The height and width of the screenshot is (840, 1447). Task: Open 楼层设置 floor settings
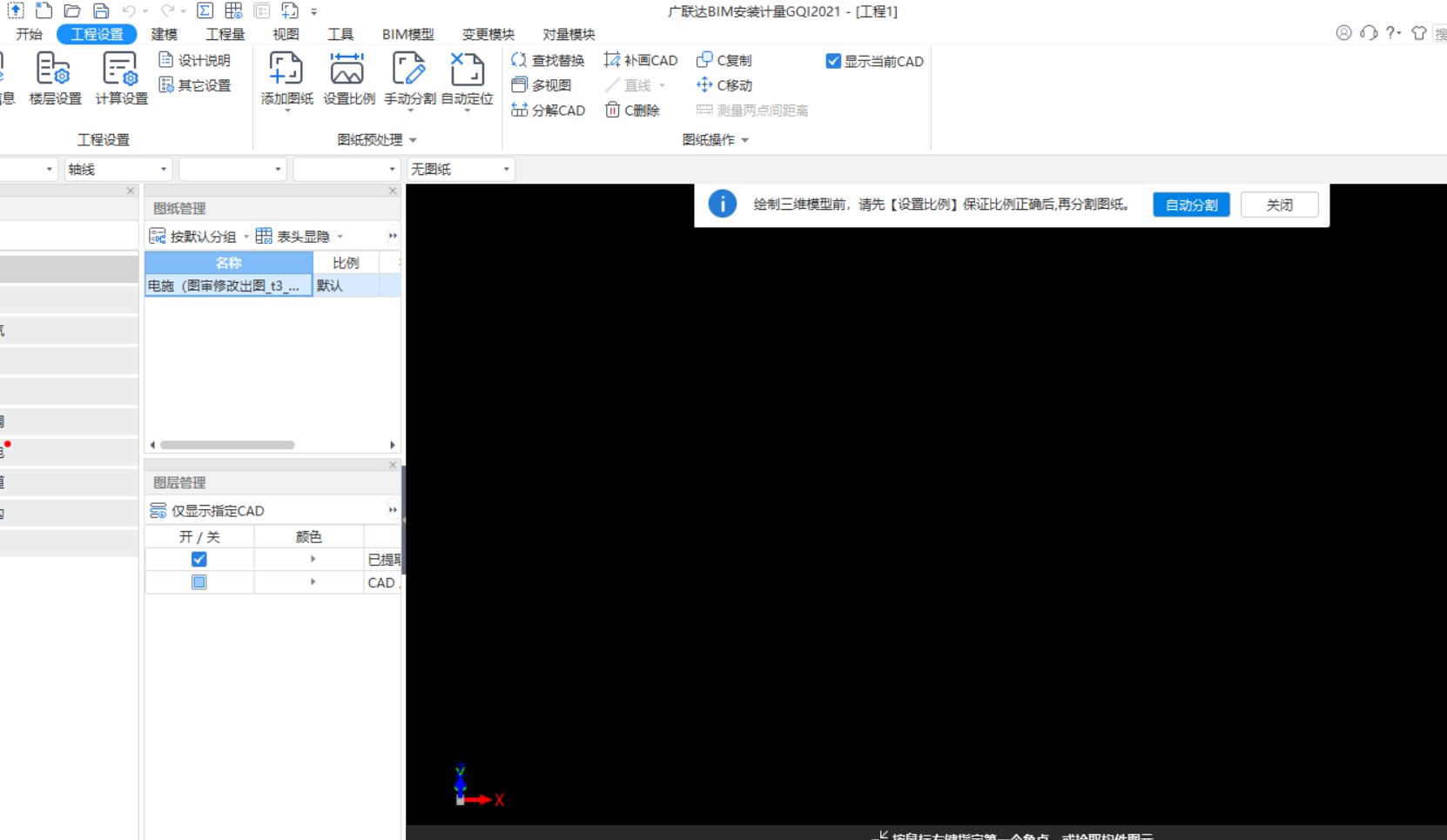coord(56,78)
